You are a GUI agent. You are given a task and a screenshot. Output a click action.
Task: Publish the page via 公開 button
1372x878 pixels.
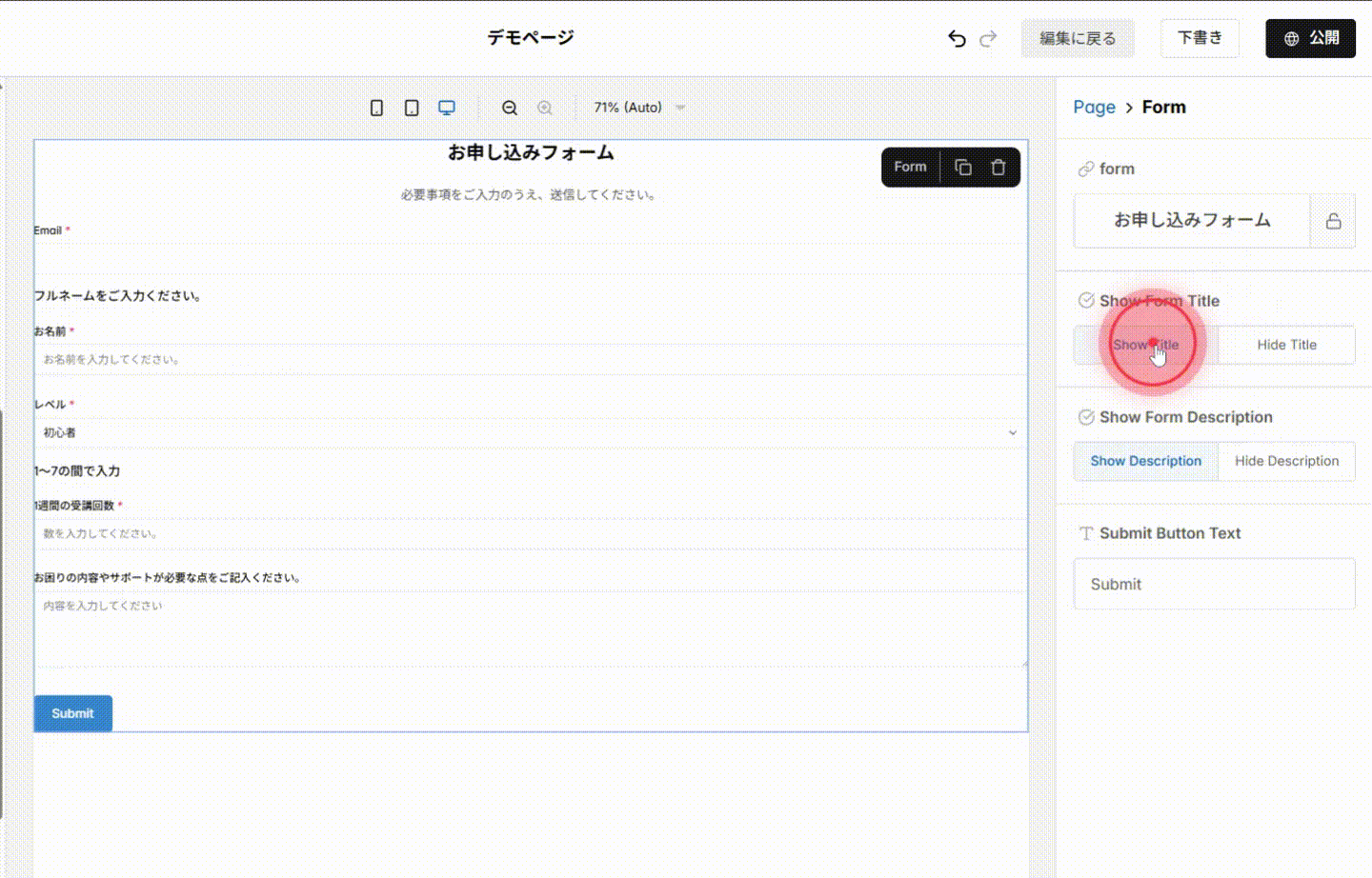click(1310, 38)
